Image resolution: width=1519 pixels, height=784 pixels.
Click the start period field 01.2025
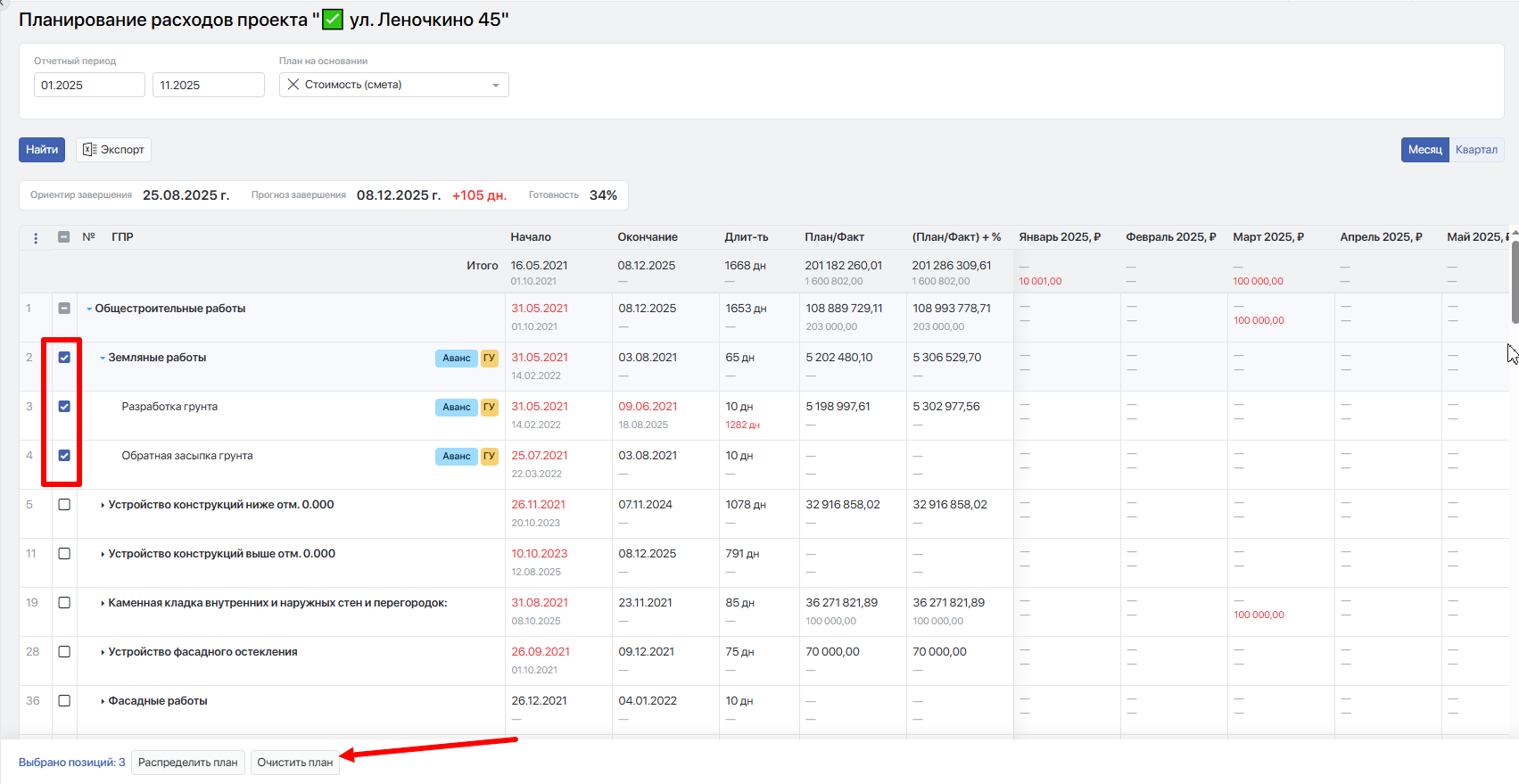point(88,86)
